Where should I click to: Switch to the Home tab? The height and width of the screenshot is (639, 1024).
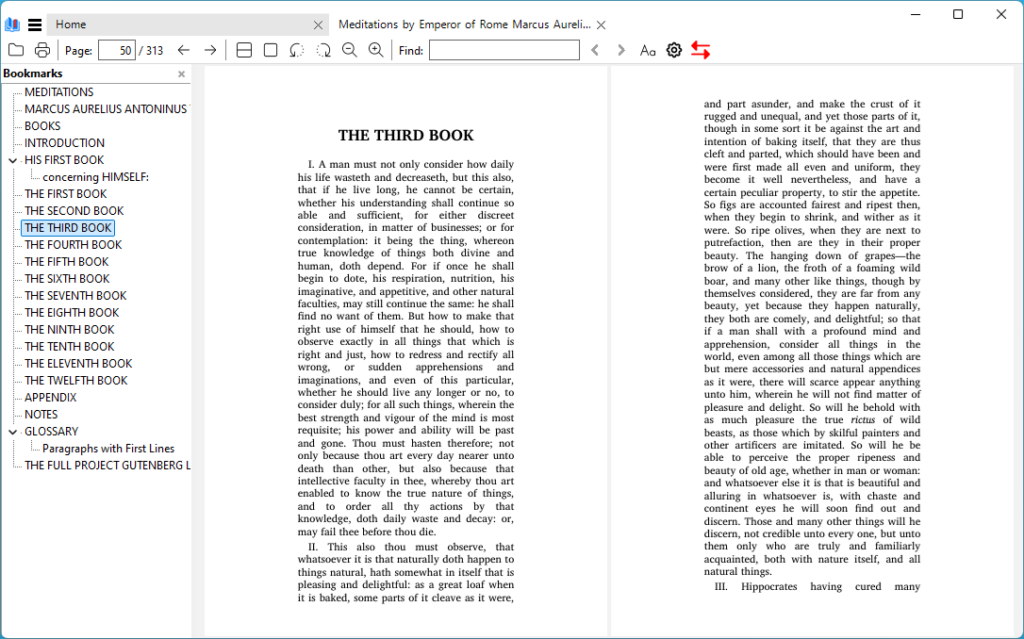[188, 25]
